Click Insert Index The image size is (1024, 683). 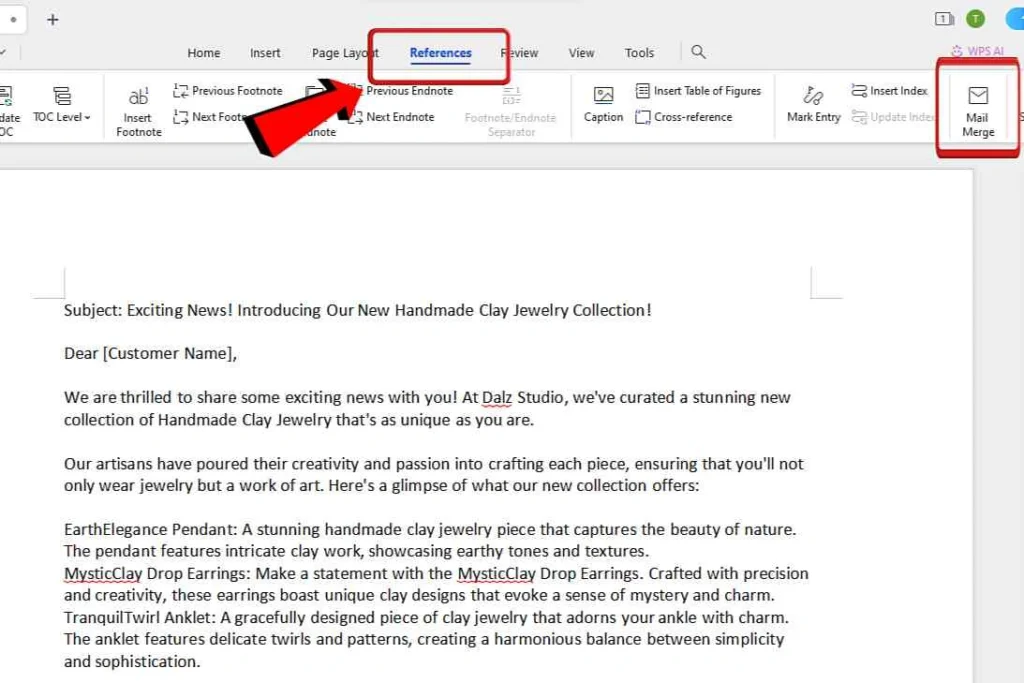[889, 91]
